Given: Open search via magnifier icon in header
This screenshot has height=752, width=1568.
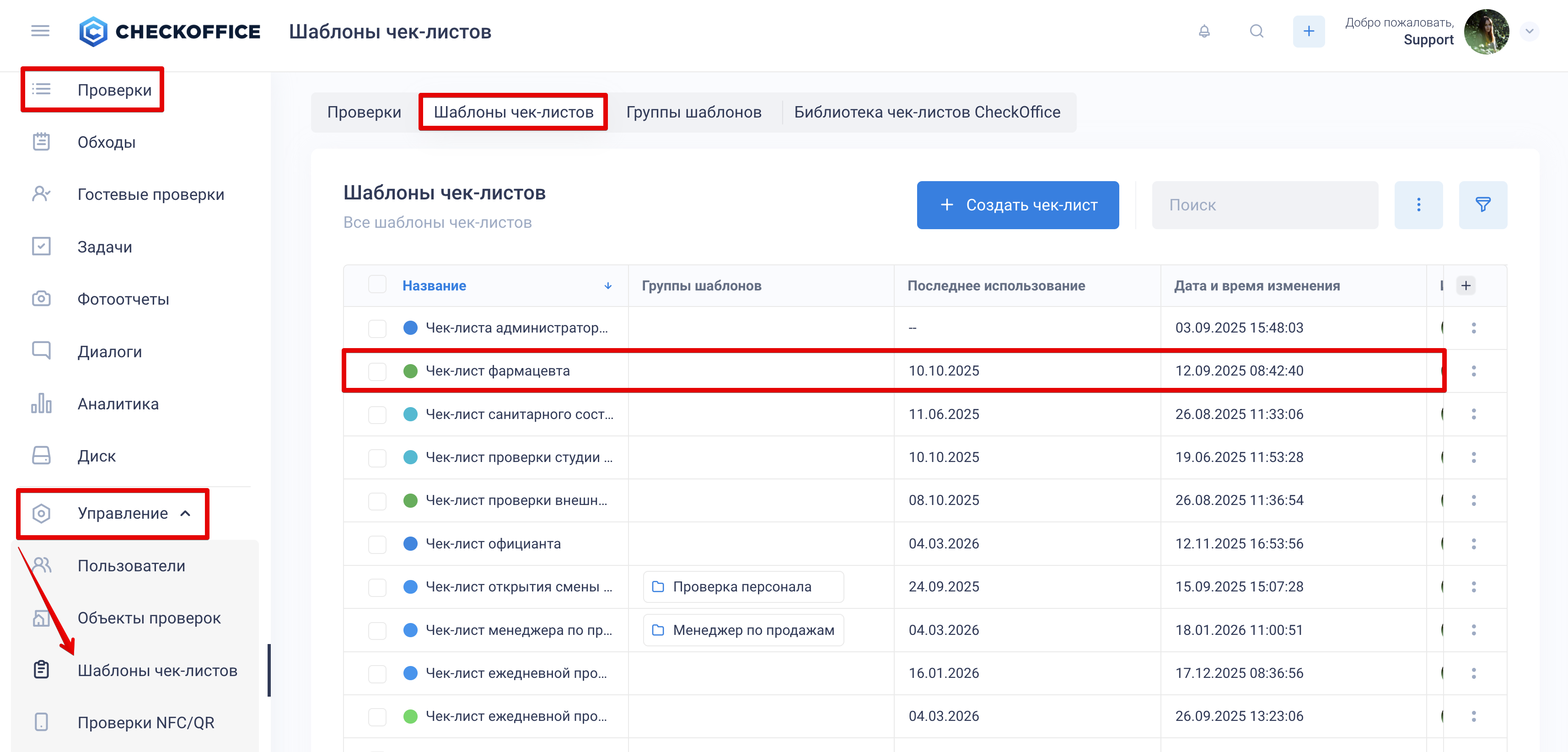Looking at the screenshot, I should pos(1257,31).
